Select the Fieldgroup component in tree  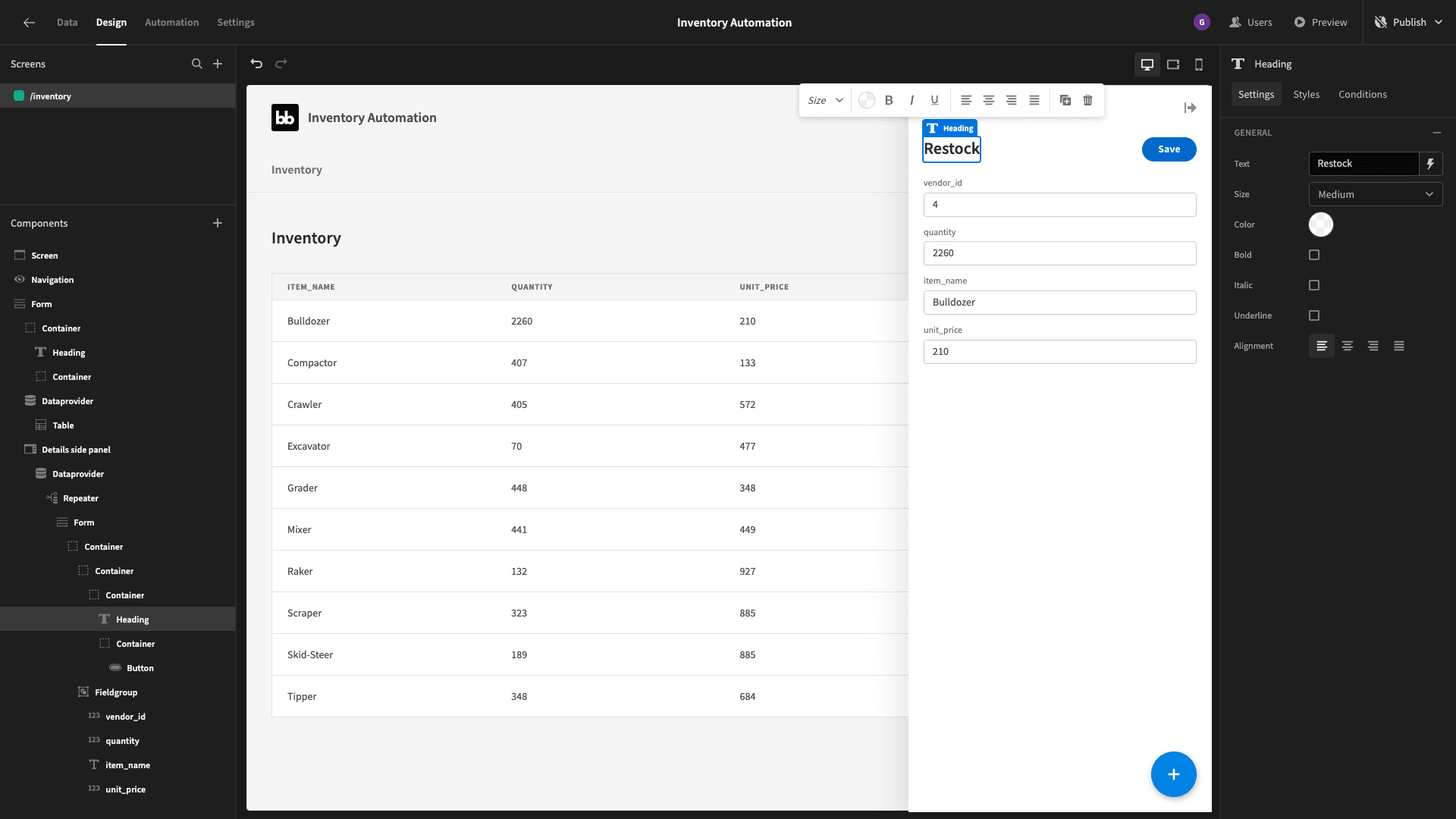[118, 692]
